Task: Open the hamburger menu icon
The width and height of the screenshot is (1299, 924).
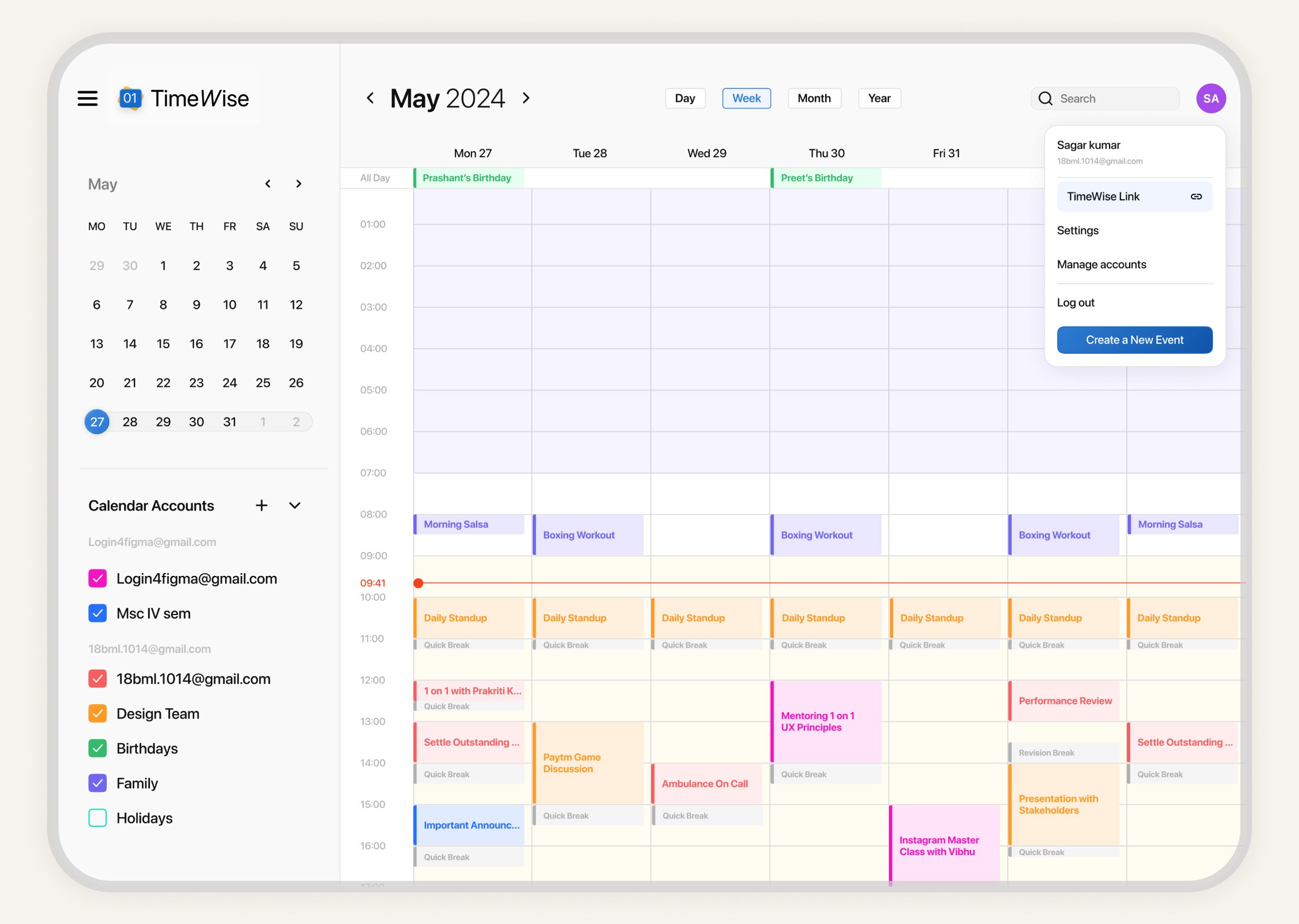Action: tap(87, 98)
